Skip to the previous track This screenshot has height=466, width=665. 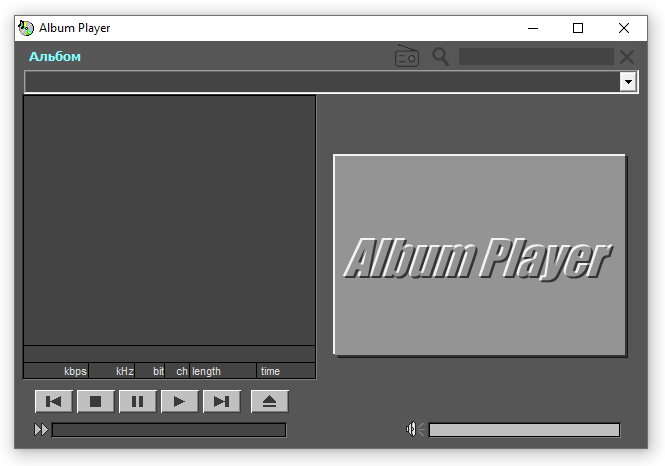pyautogui.click(x=53, y=401)
